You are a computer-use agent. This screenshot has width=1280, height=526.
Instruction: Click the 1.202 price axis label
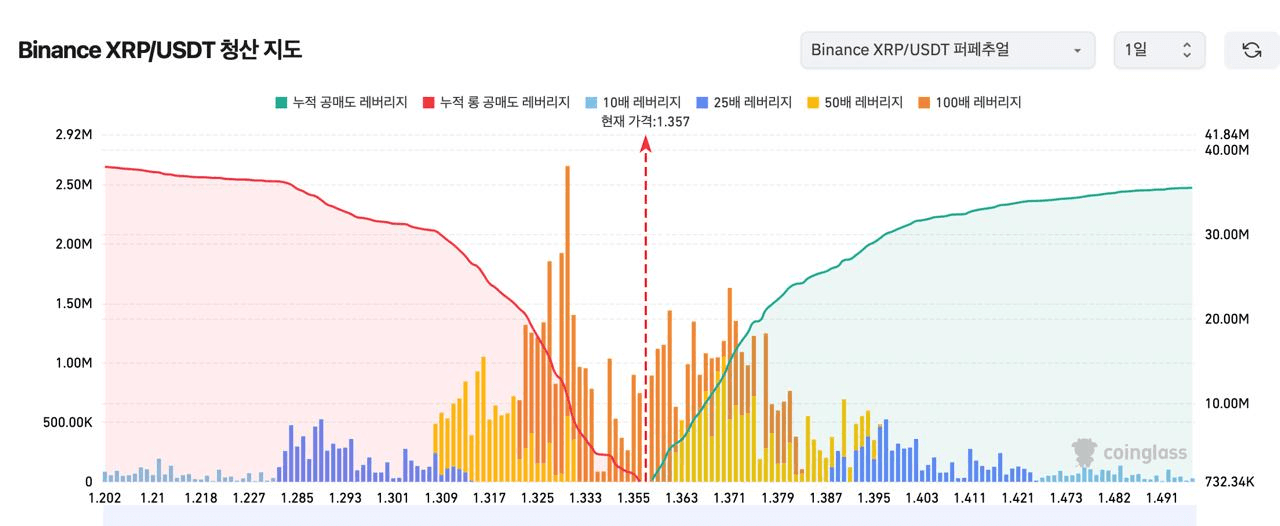104,498
